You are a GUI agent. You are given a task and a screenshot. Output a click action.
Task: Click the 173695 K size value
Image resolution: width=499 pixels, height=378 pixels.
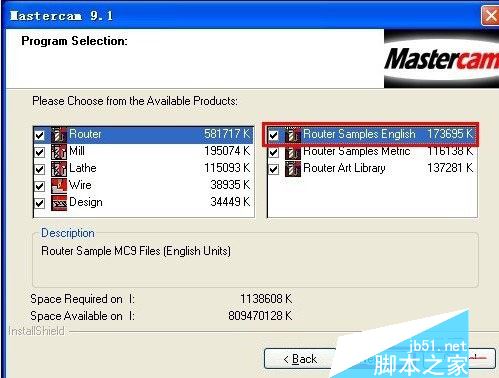coord(450,134)
